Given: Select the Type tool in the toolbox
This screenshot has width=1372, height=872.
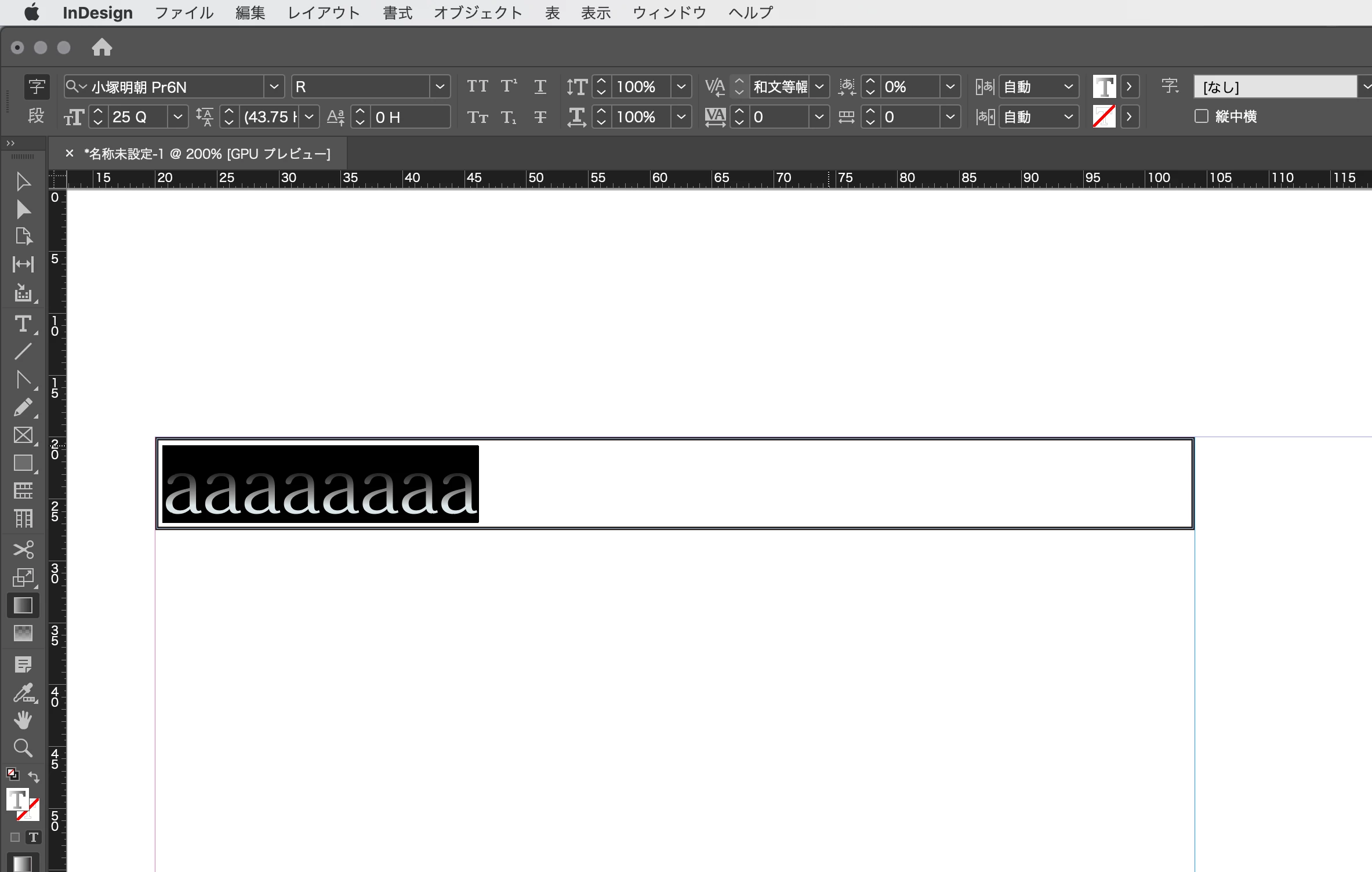Looking at the screenshot, I should point(23,324).
